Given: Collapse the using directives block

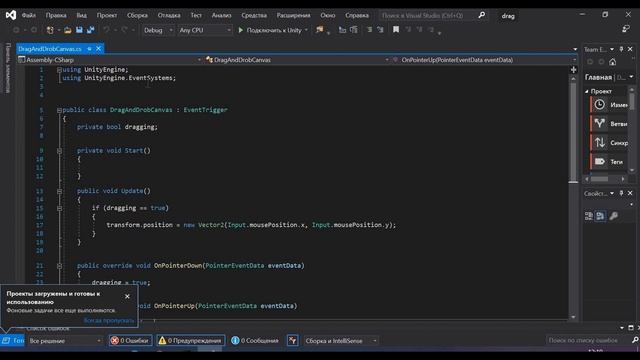Looking at the screenshot, I should pyautogui.click(x=59, y=70).
